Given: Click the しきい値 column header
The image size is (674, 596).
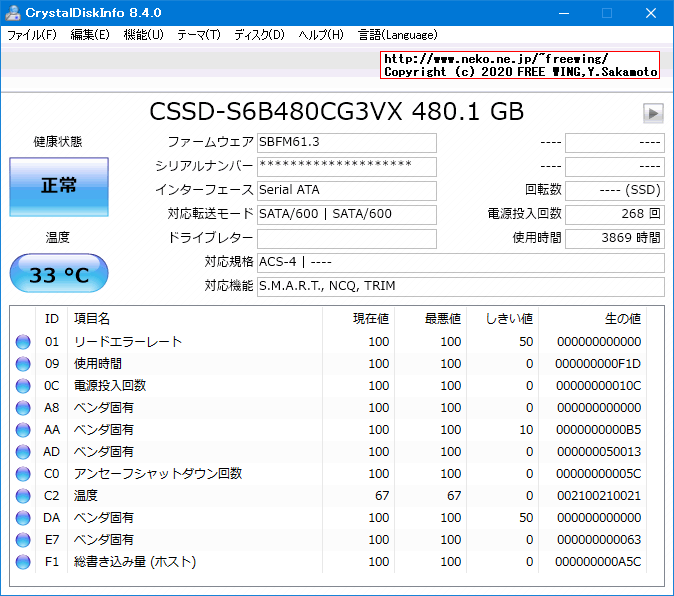Looking at the screenshot, I should point(509,318).
